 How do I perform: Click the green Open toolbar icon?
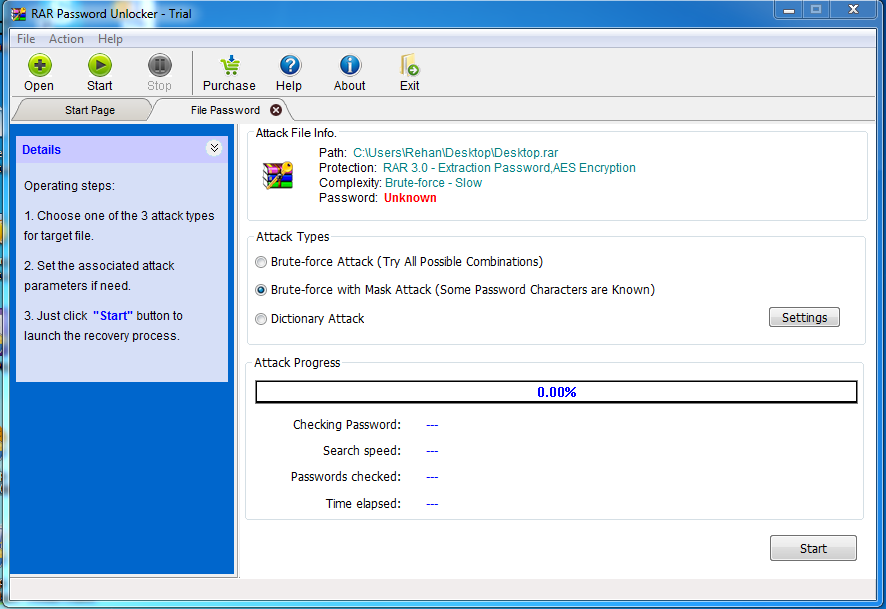click(x=40, y=66)
